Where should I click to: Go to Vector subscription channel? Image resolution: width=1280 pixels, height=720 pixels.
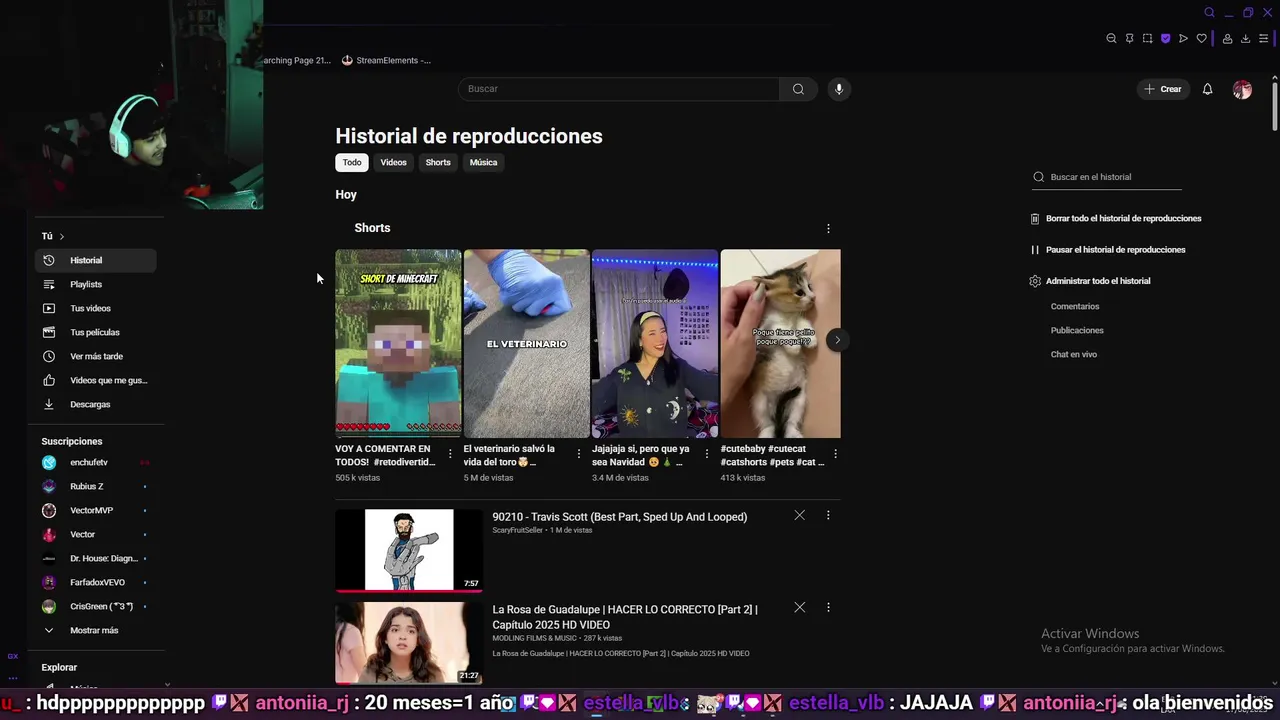tap(95, 534)
